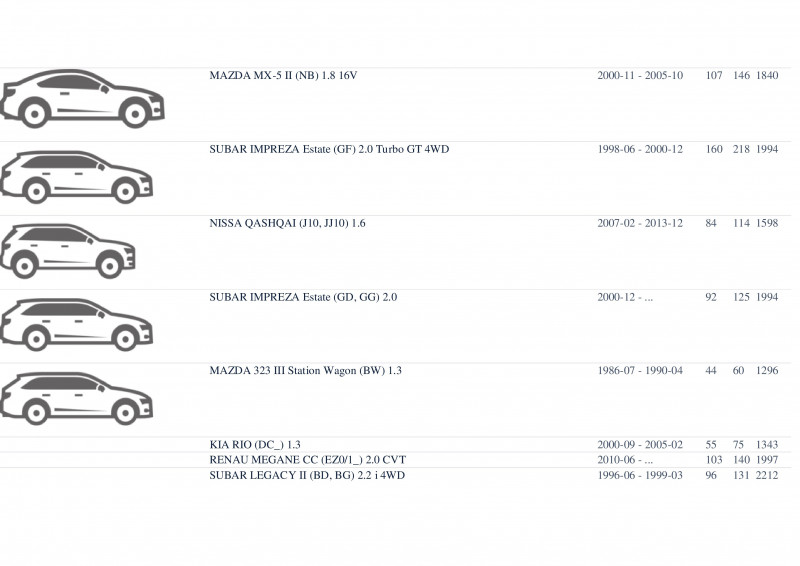Image resolution: width=800 pixels, height=566 pixels.
Task: Click horsepower value 218 for Impreza GT
Action: point(741,150)
